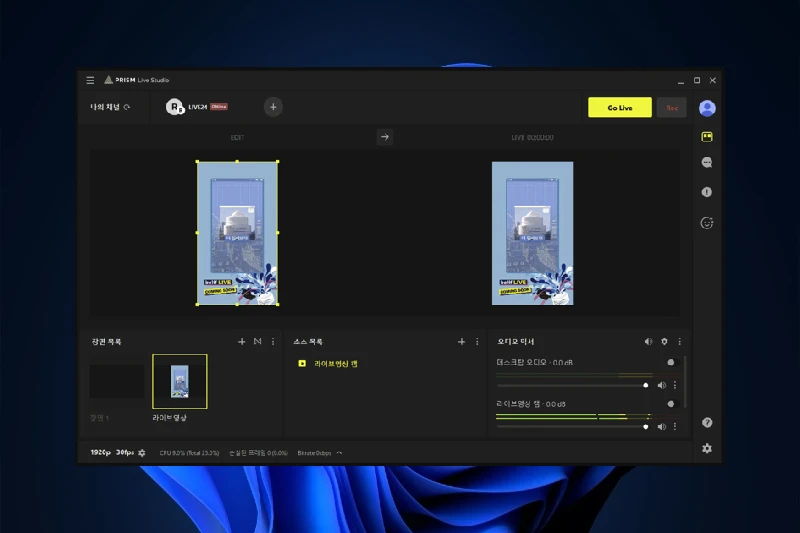The image size is (800, 533).
Task: Open the chat panel in right sidebar
Action: (x=707, y=162)
